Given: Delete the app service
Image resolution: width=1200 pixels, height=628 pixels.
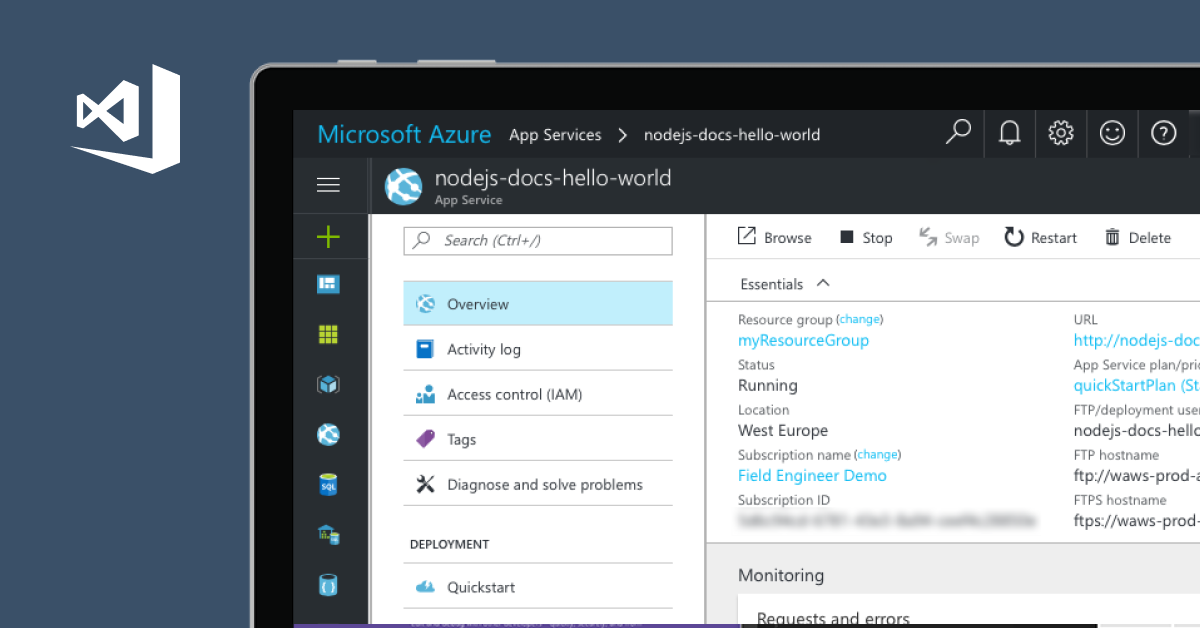Looking at the screenshot, I should (x=1138, y=237).
